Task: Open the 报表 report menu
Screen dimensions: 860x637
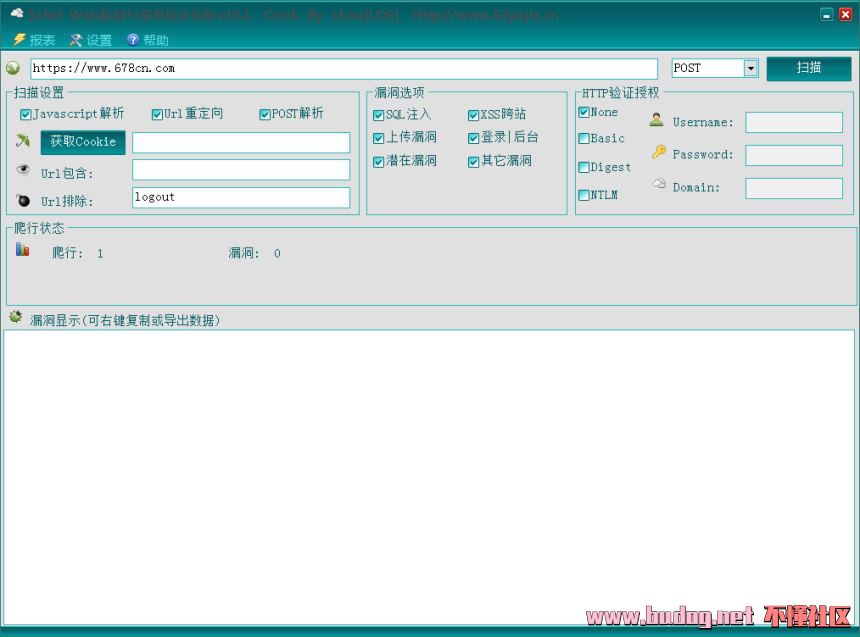Action: [42, 40]
